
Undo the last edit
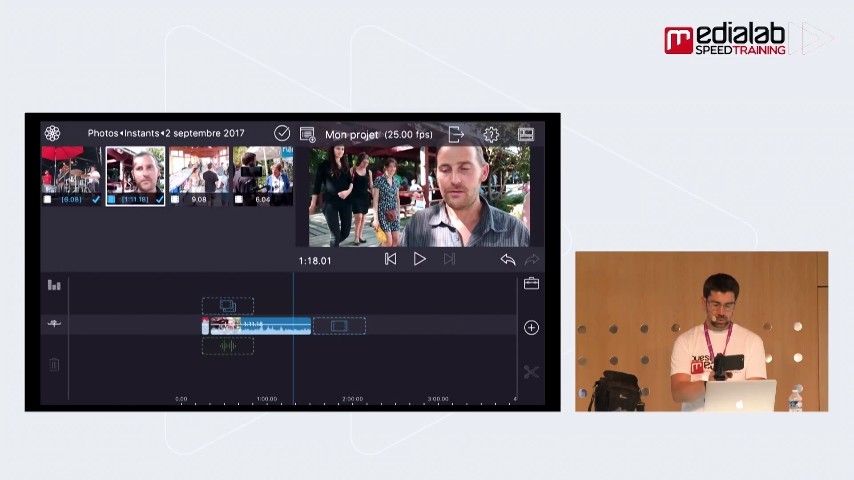[x=507, y=259]
